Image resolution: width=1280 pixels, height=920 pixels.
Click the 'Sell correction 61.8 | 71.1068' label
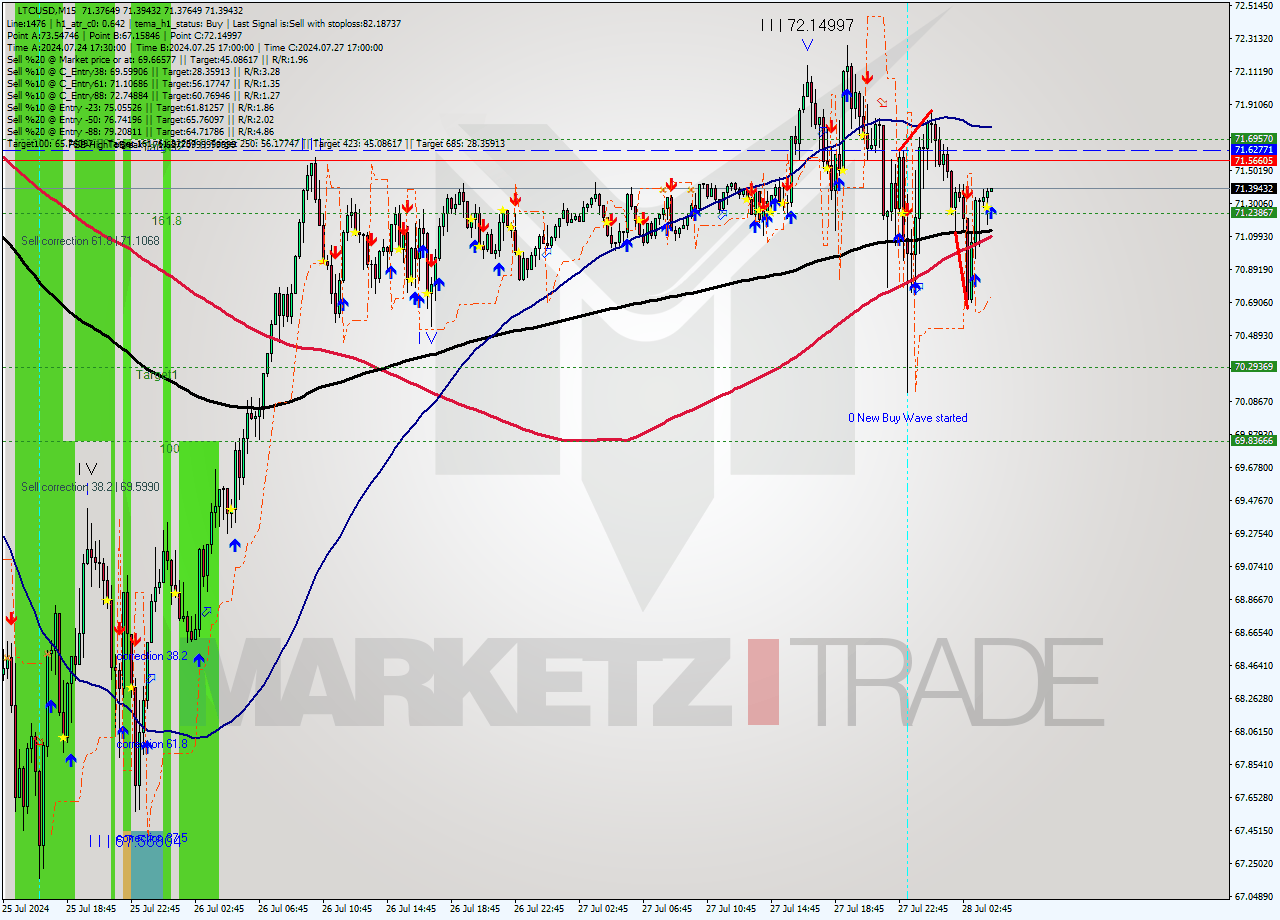pyautogui.click(x=90, y=241)
